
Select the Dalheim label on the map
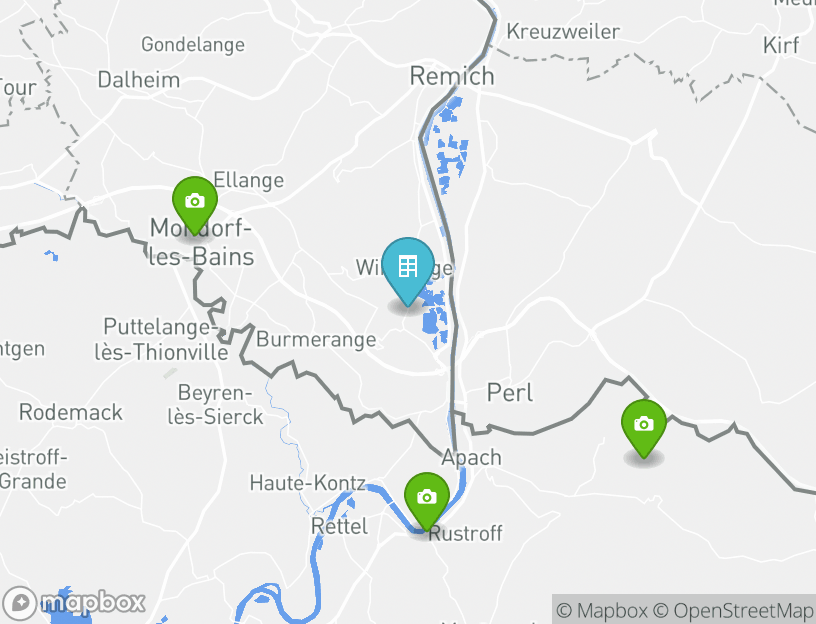139,80
